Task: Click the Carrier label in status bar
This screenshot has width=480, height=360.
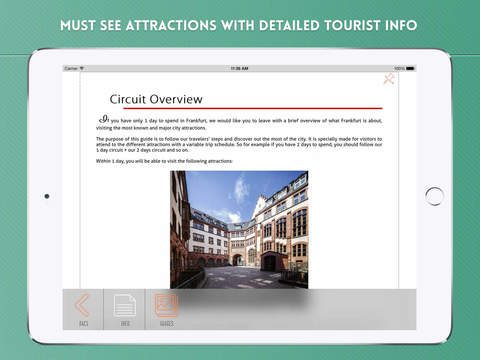Action: 71,68
